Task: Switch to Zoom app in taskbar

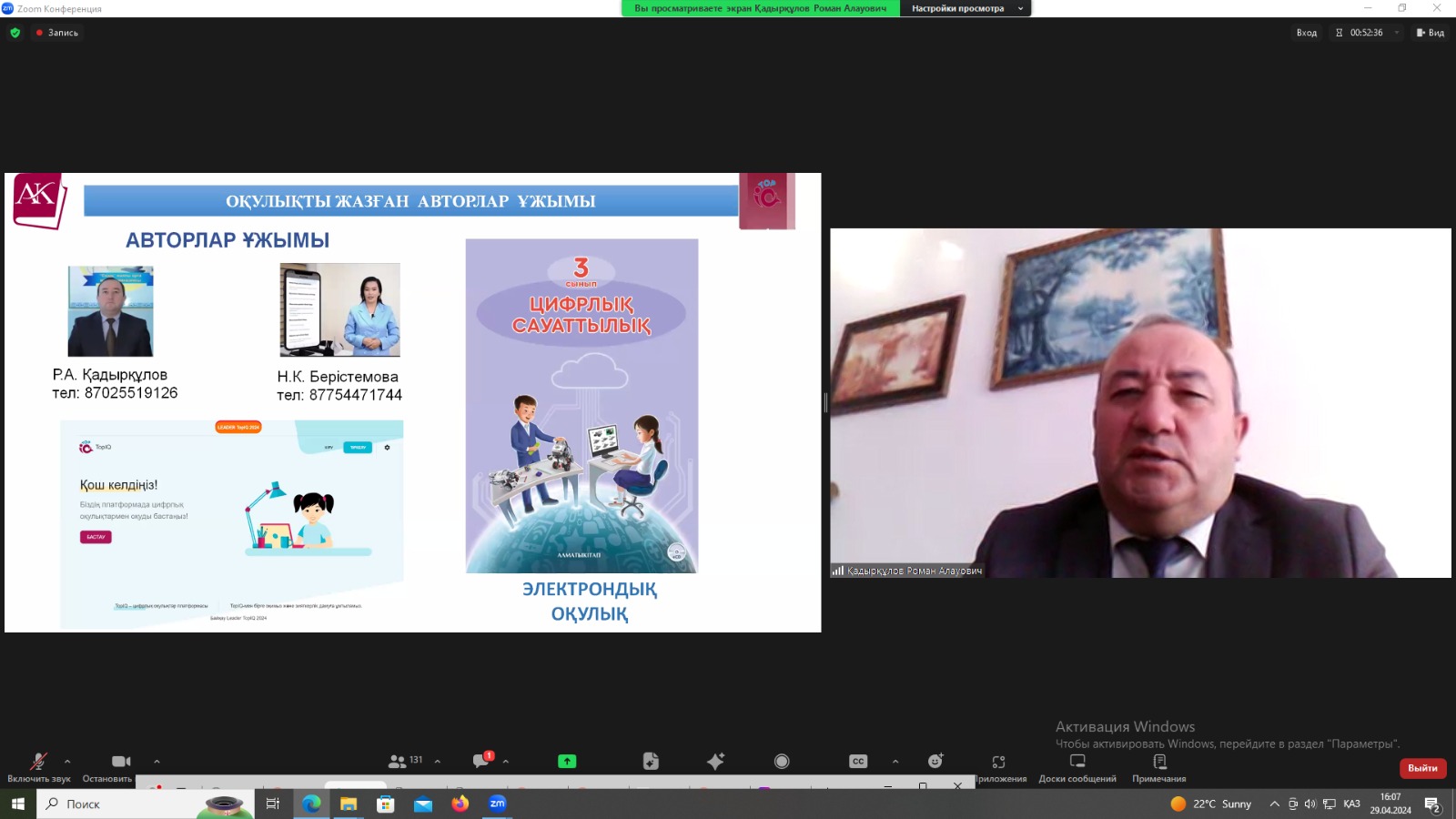Action: tap(498, 804)
